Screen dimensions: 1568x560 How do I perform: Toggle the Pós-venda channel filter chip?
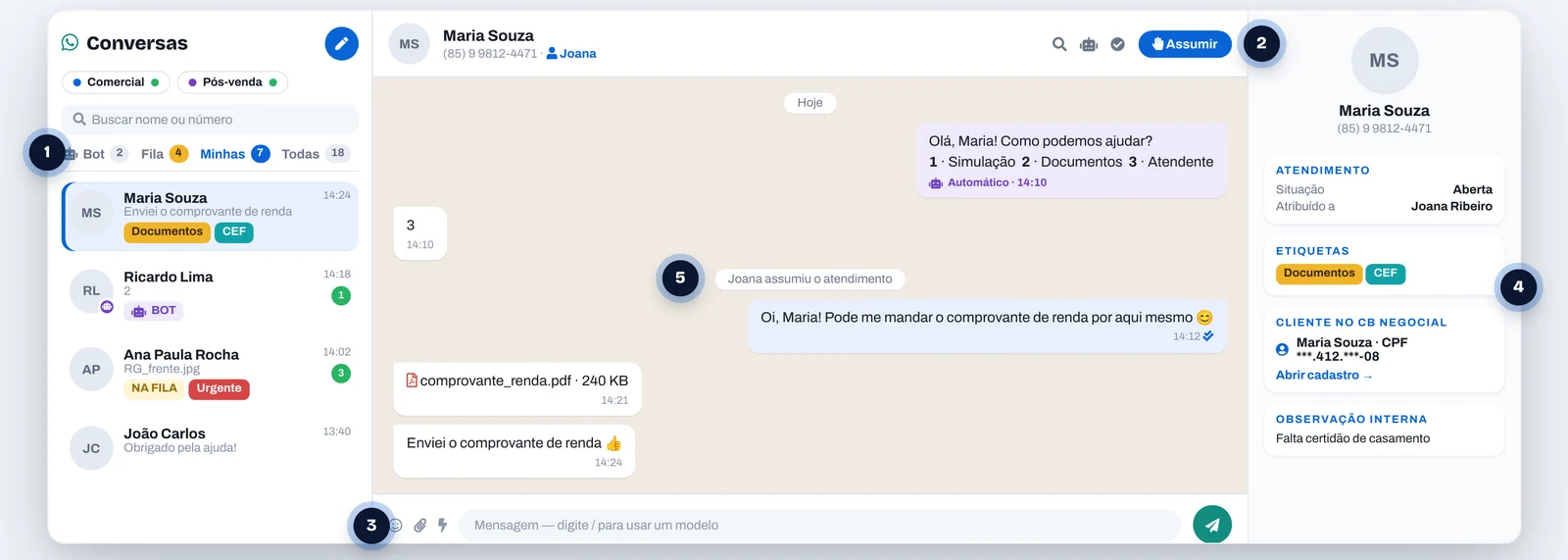[232, 82]
